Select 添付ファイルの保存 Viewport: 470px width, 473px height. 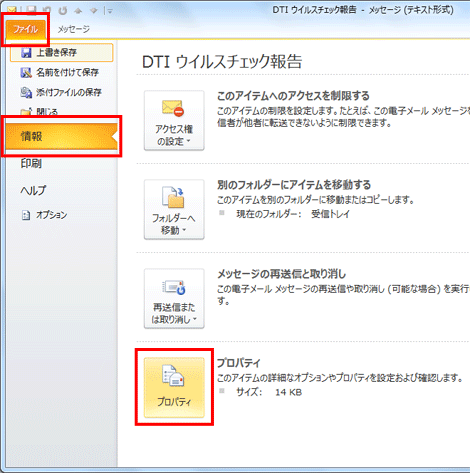(62, 92)
